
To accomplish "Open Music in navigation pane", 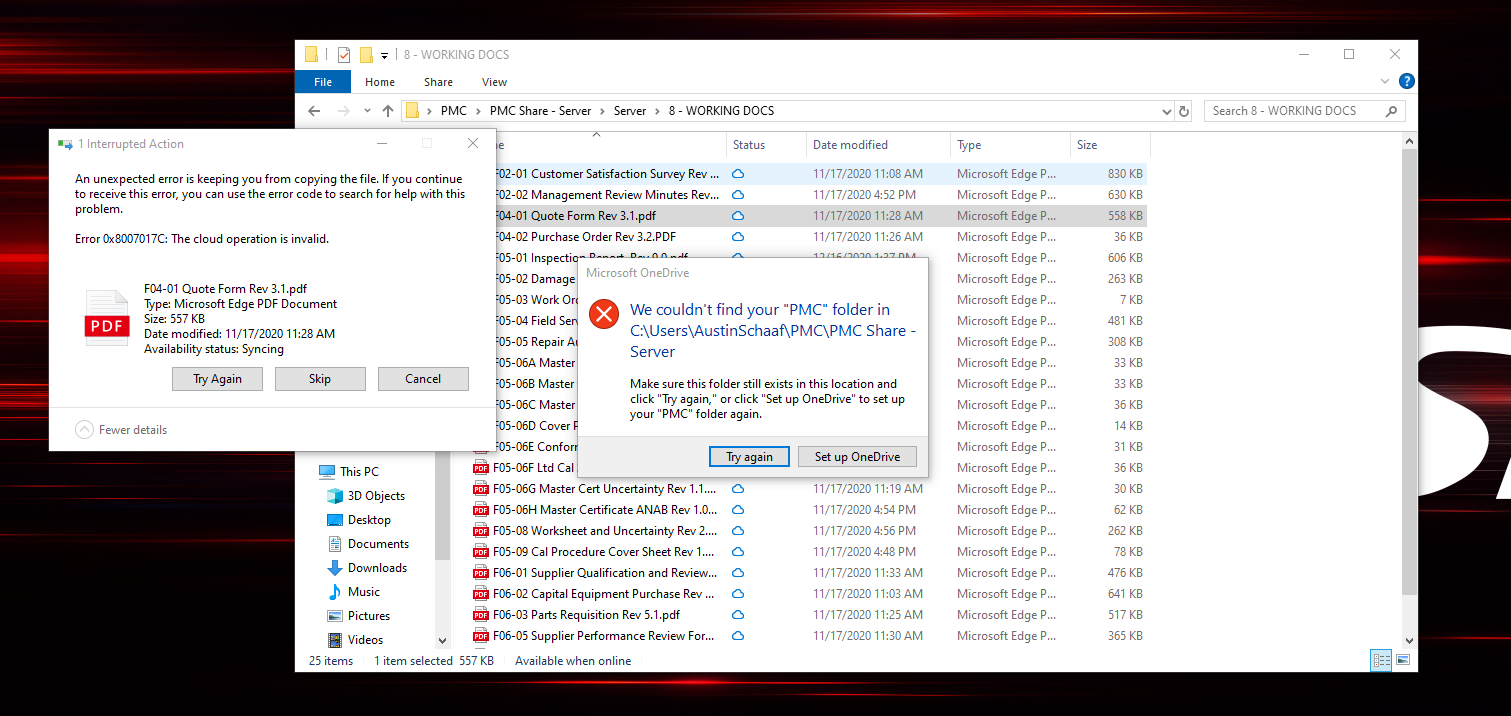I will click(x=363, y=592).
